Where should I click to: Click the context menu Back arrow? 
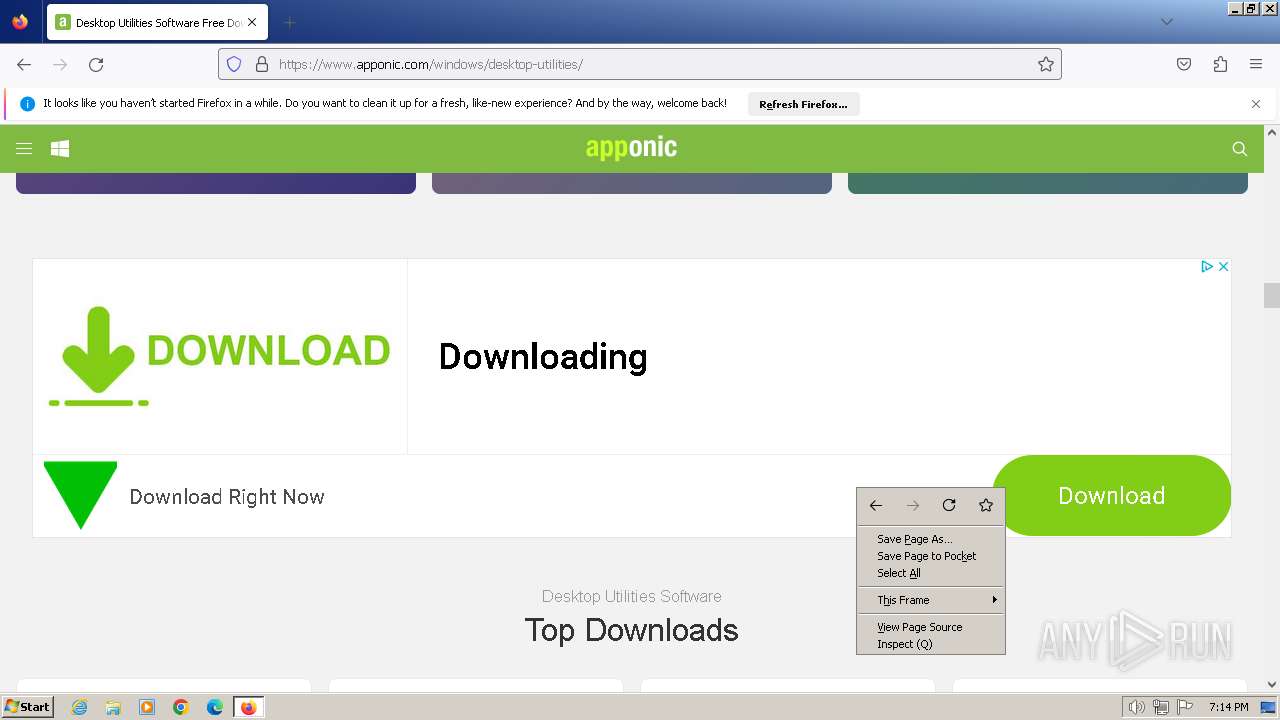point(876,505)
